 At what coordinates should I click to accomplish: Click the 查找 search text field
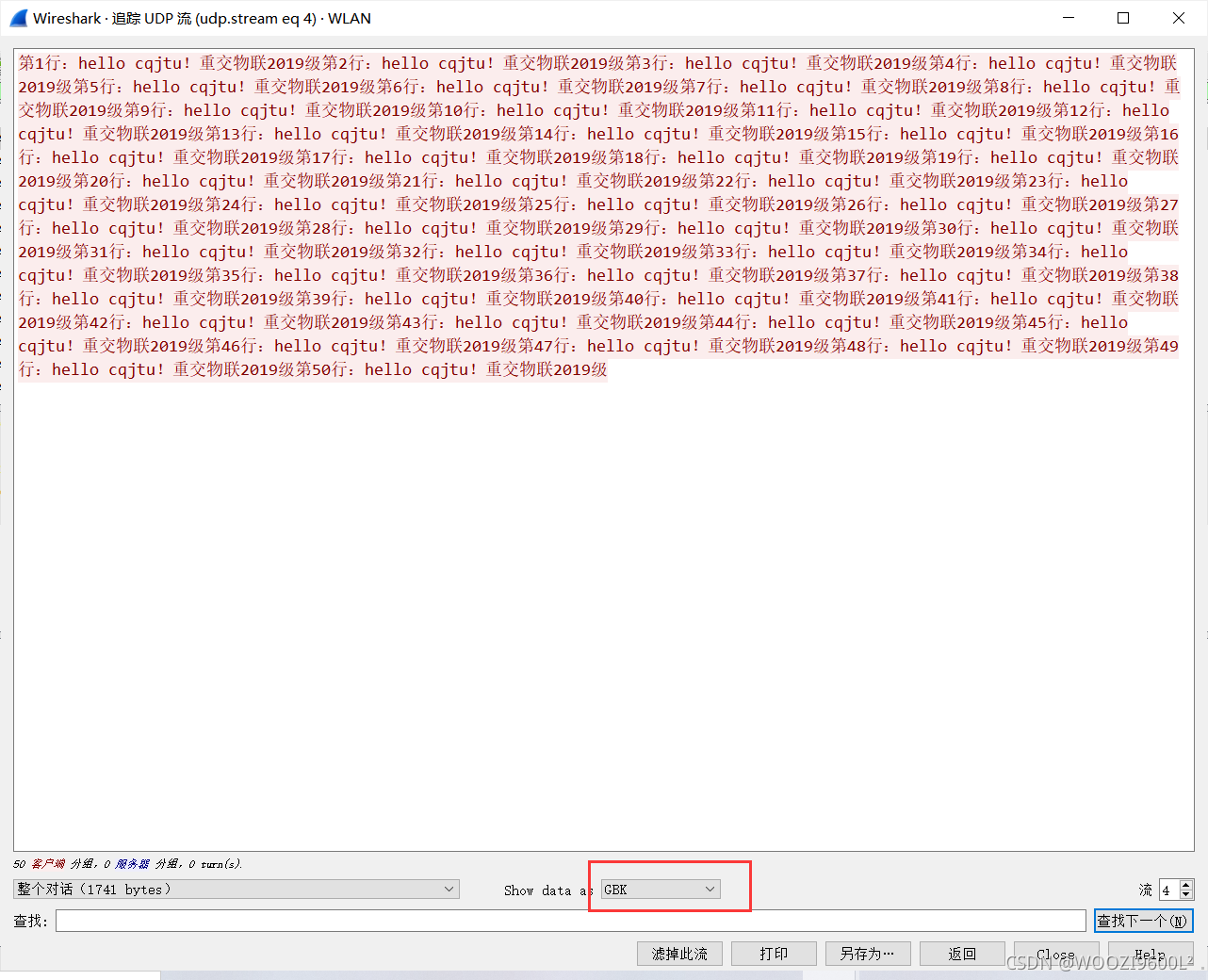(571, 921)
